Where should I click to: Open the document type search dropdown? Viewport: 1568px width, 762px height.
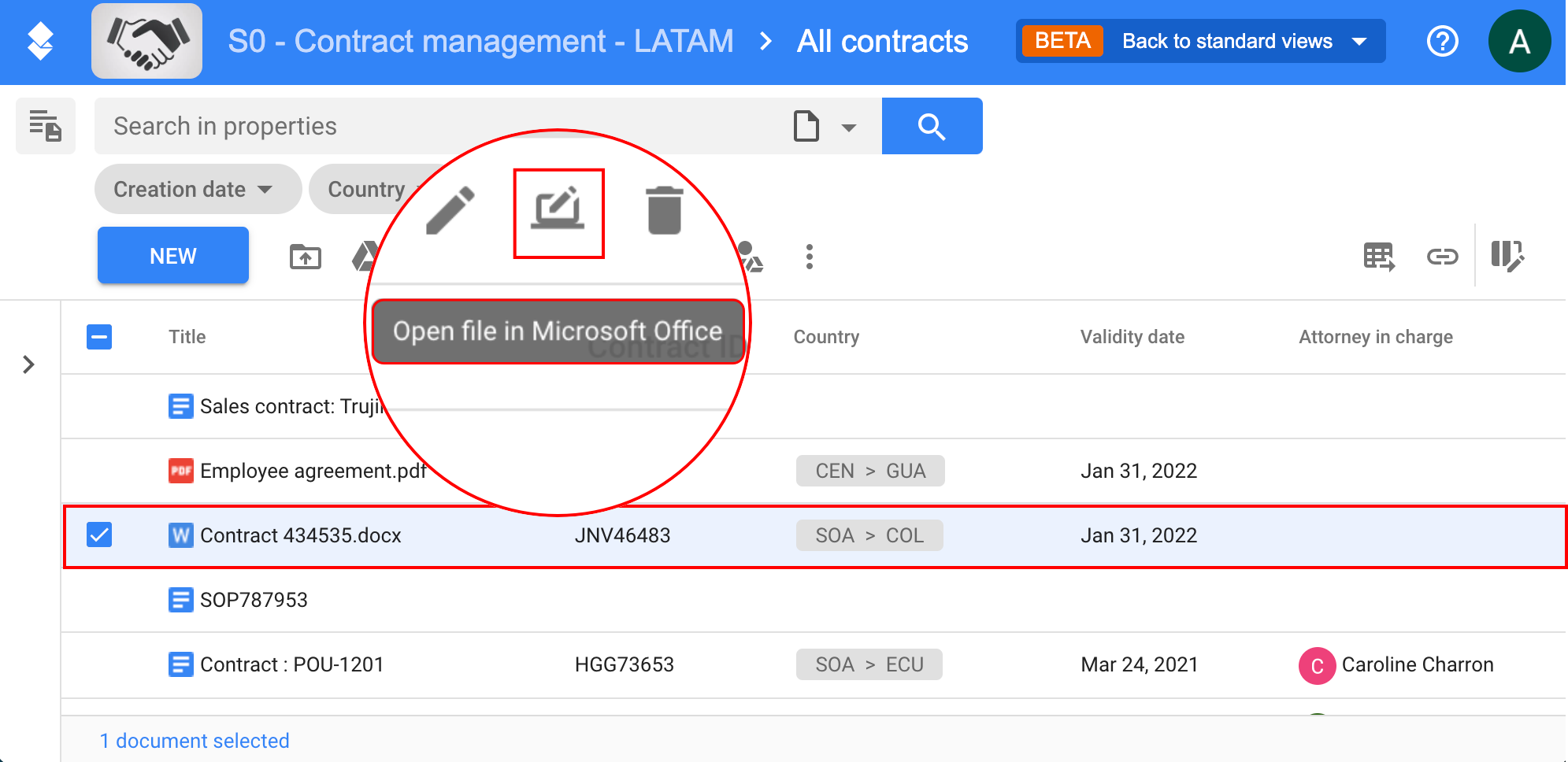pyautogui.click(x=847, y=127)
